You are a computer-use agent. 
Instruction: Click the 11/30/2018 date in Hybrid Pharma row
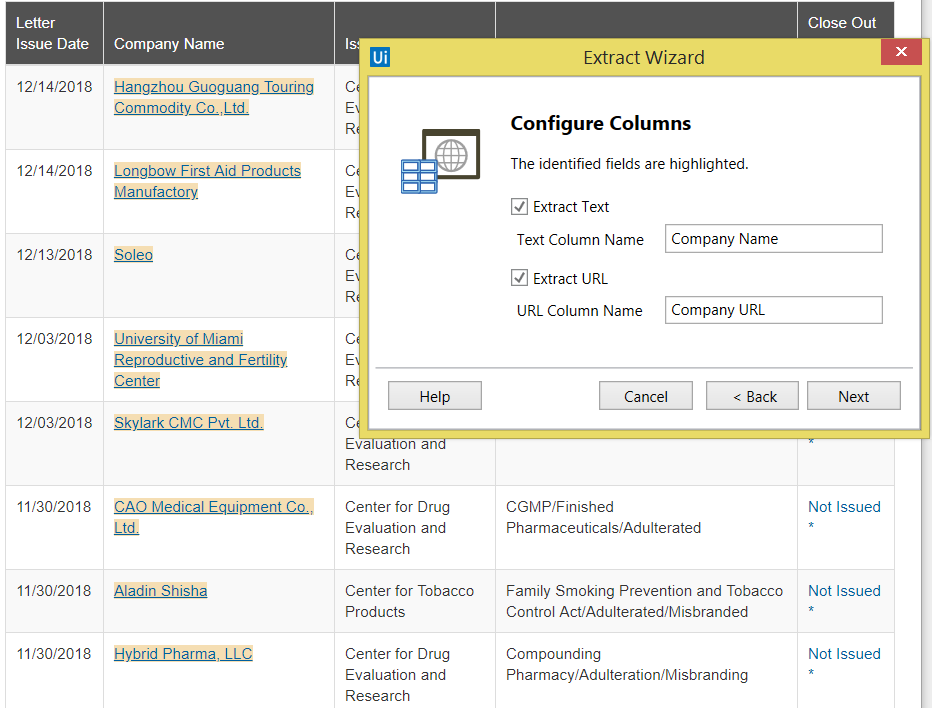pyautogui.click(x=54, y=654)
